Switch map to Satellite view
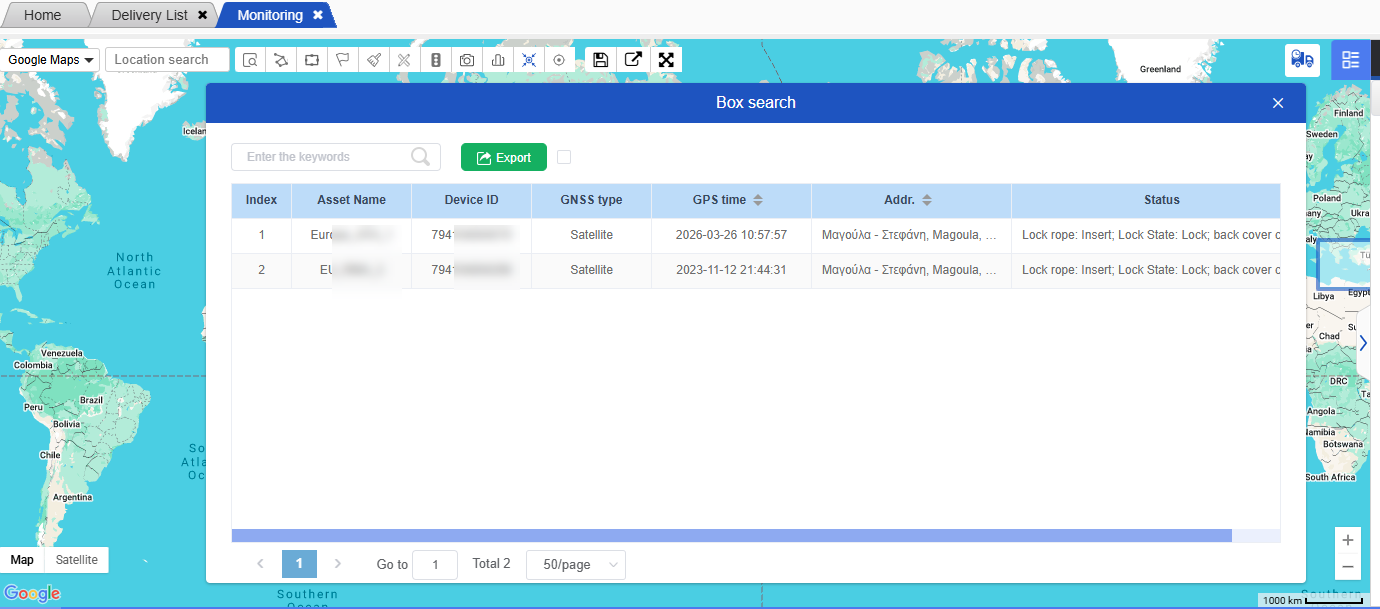This screenshot has height=609, width=1380. pos(77,560)
